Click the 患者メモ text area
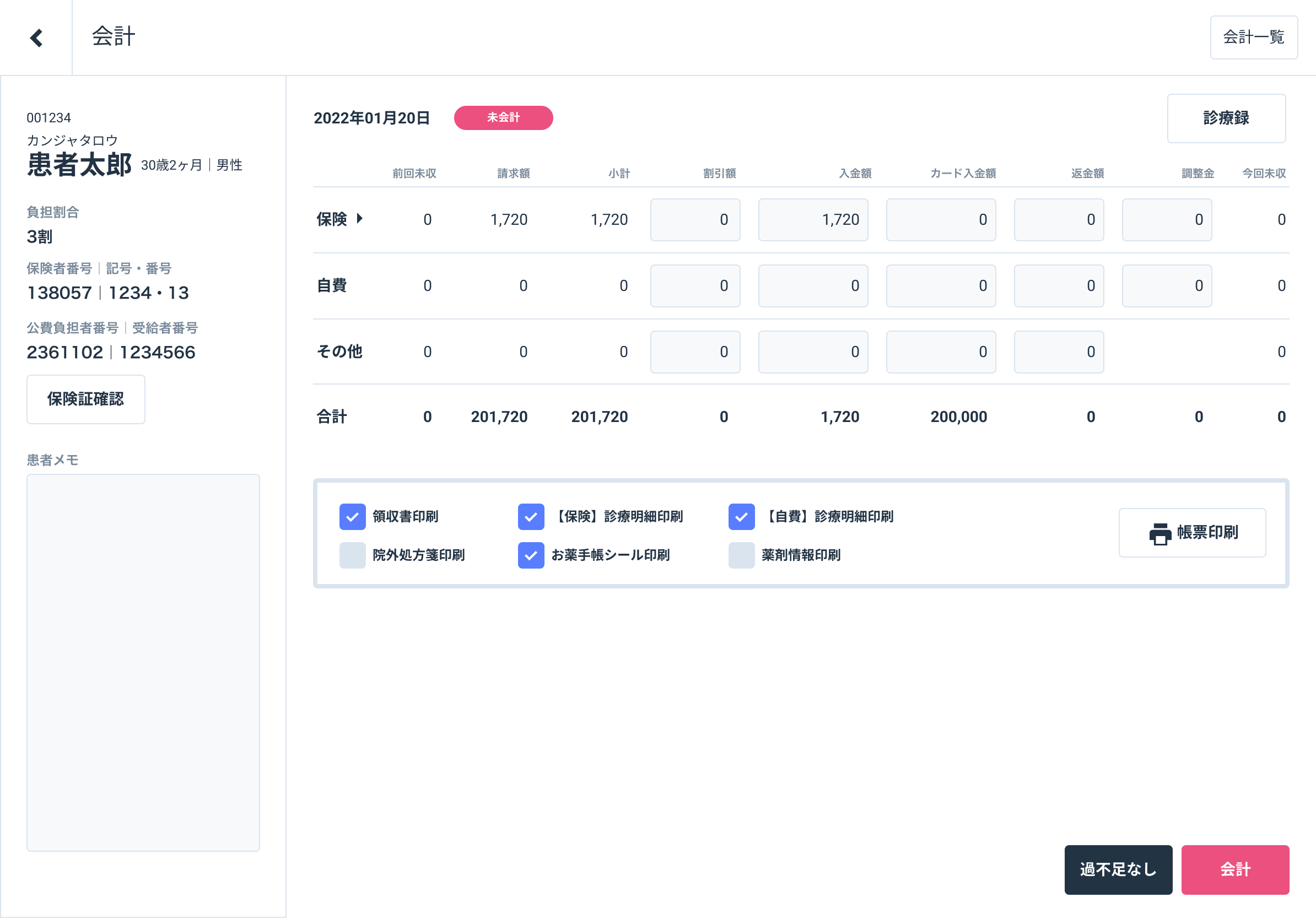The height and width of the screenshot is (919, 1316). point(143,662)
